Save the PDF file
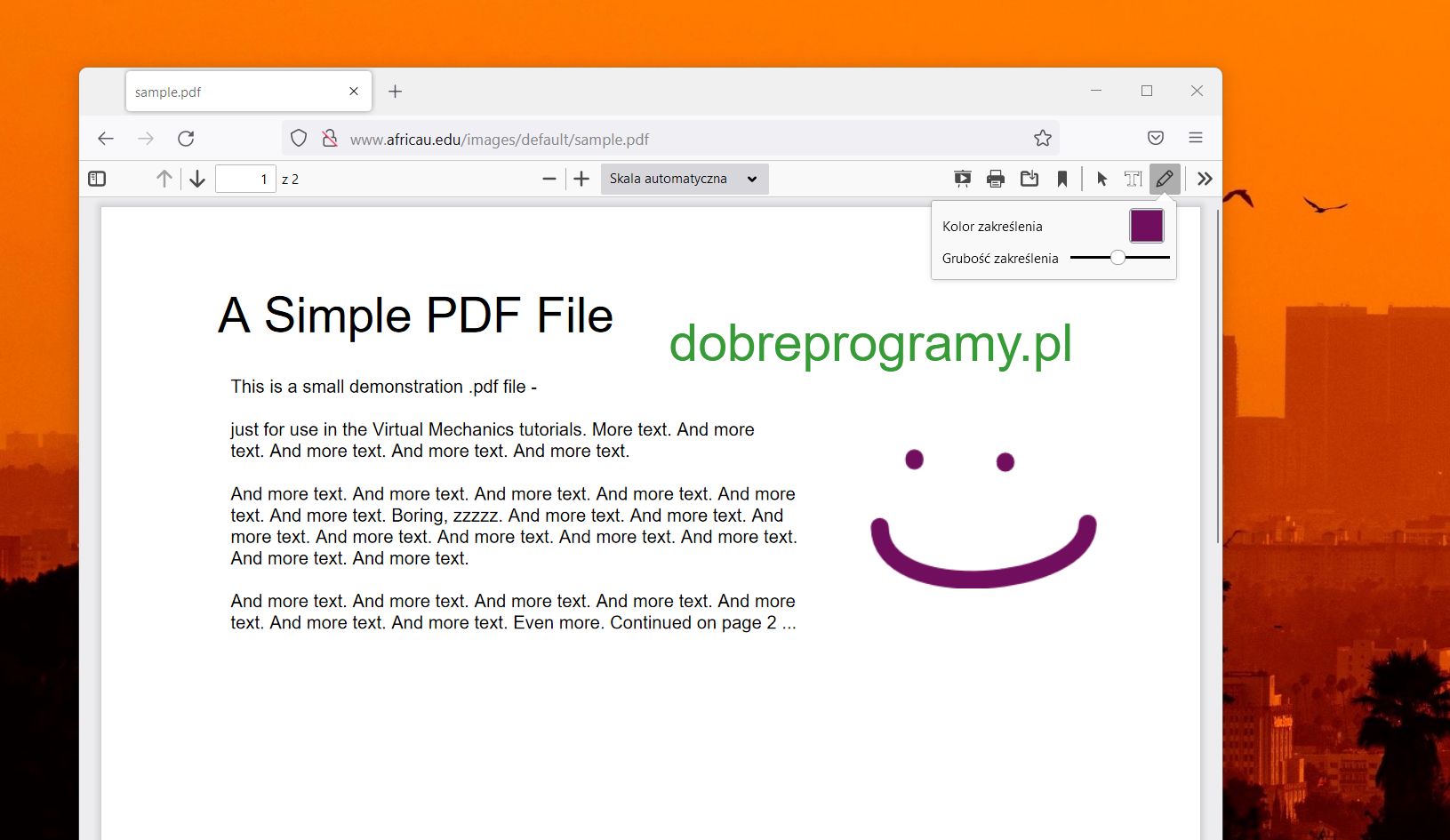 click(x=1029, y=179)
